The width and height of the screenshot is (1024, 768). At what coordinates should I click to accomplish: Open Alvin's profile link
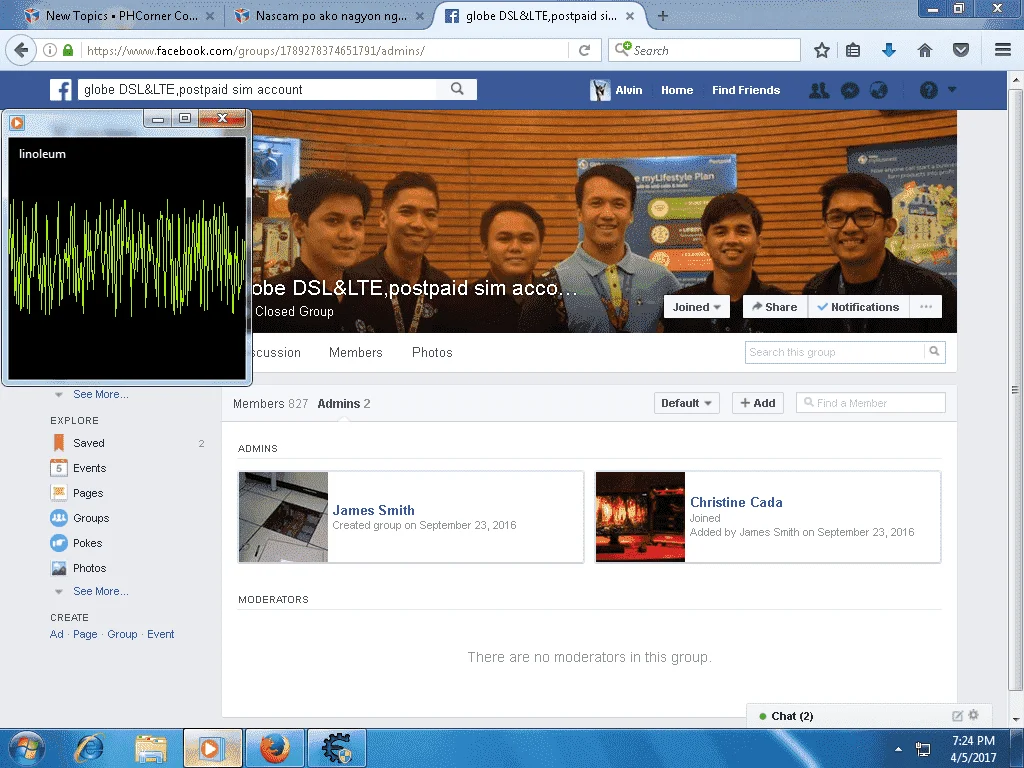(616, 90)
